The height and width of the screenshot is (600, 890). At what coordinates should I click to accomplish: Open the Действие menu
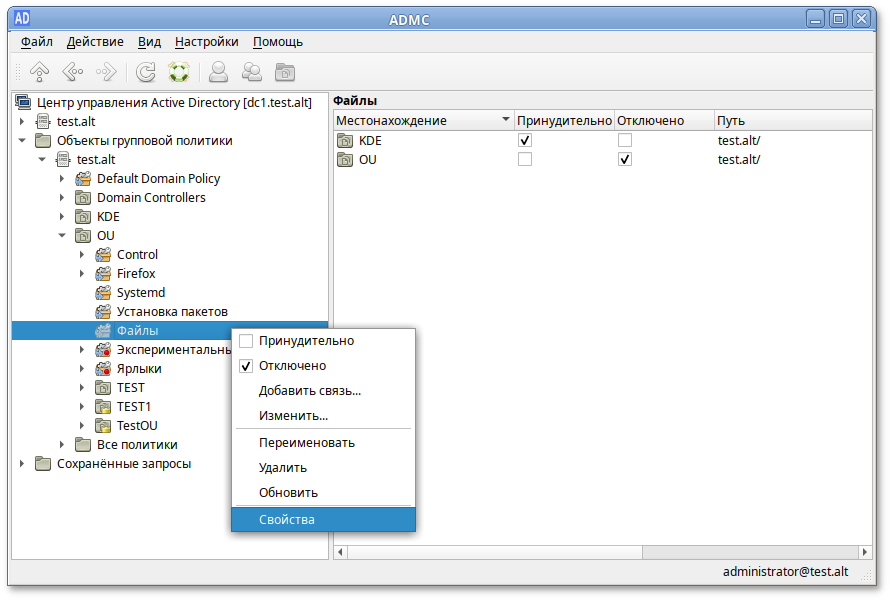tap(95, 42)
